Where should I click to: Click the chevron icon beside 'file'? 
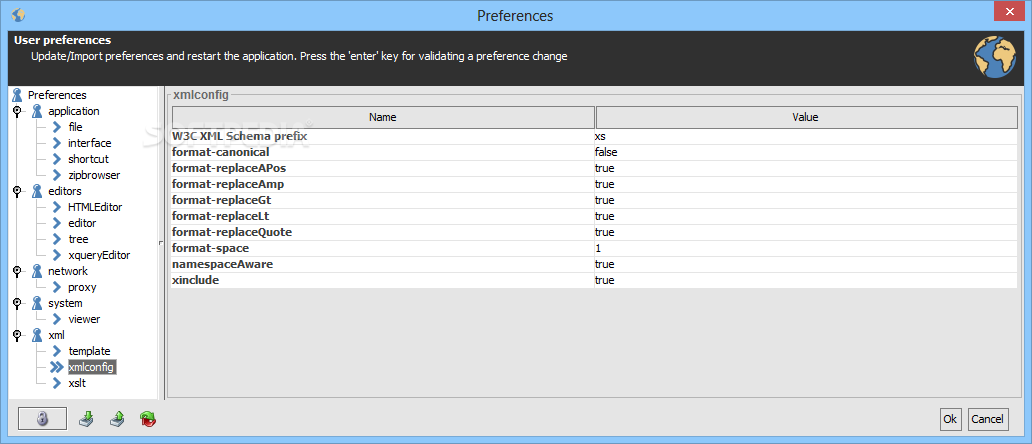click(x=57, y=127)
